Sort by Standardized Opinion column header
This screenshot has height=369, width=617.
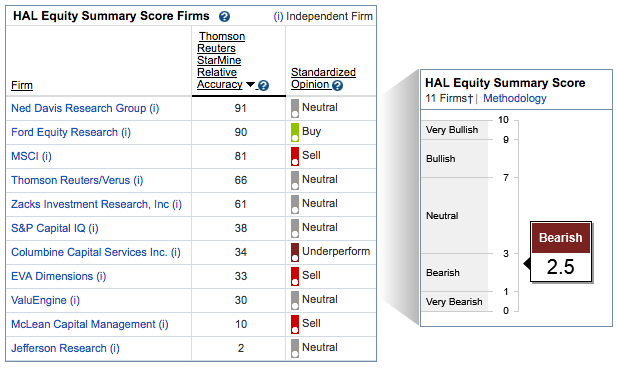coord(323,78)
